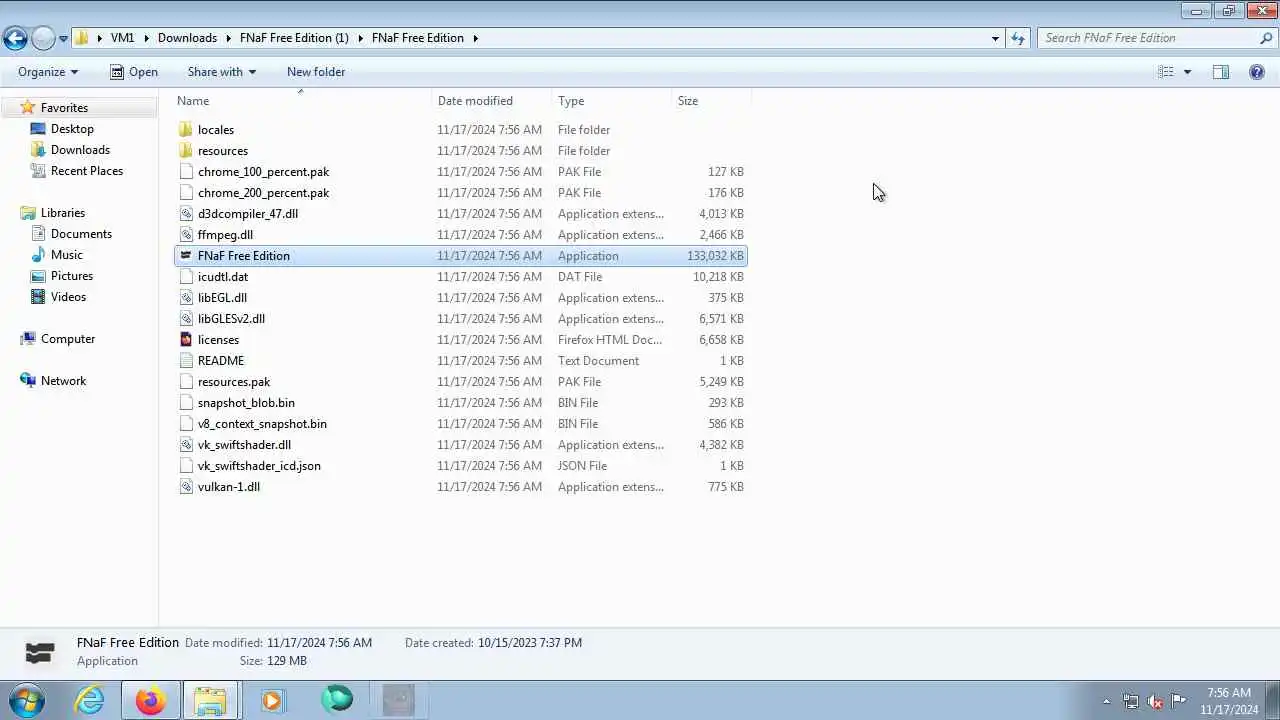The width and height of the screenshot is (1280, 720).
Task: Click in the Search FNaF Free Edition box
Action: [x=1148, y=38]
